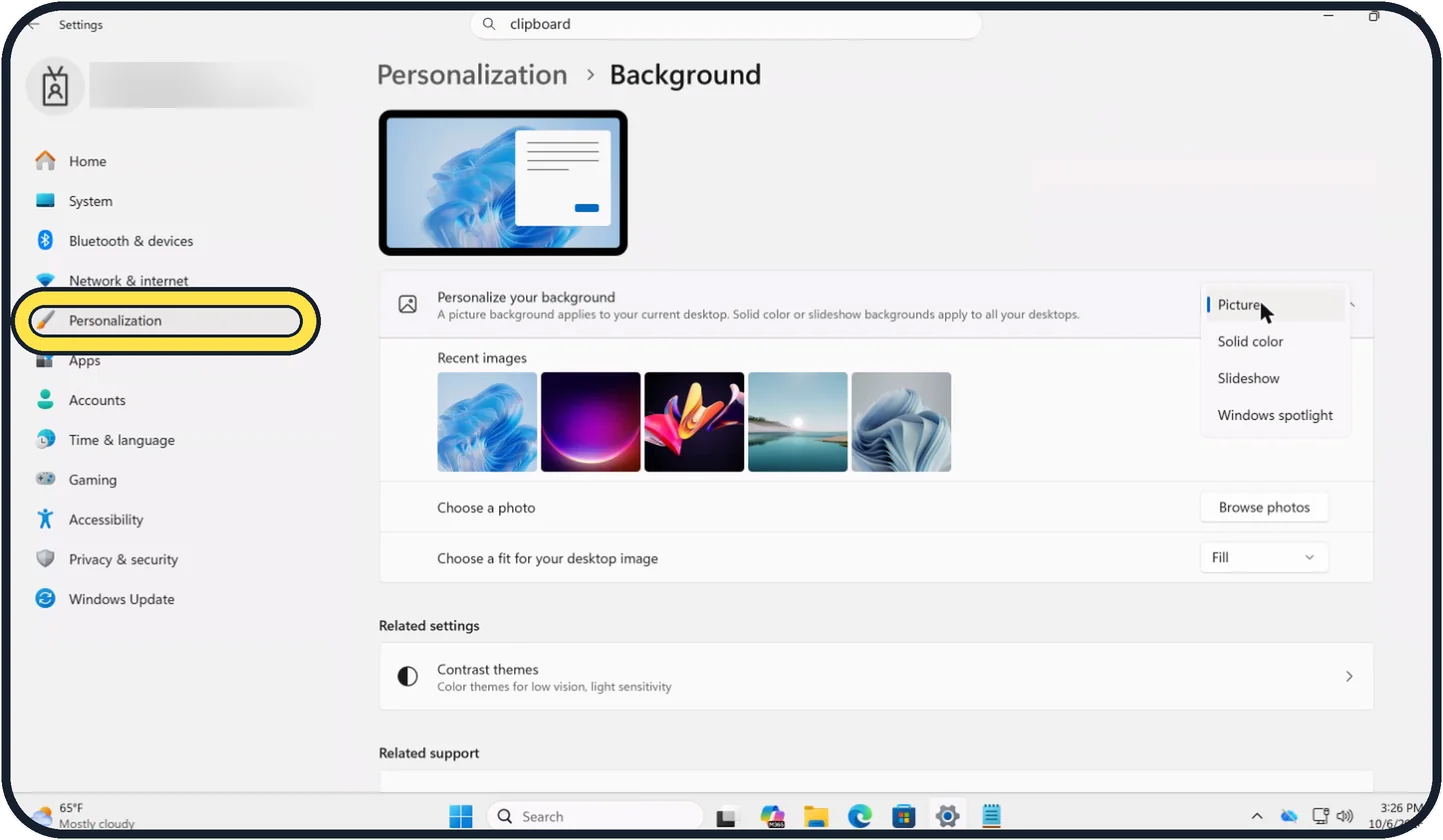Open Accounts settings
Screen dimensions: 1443x840
[x=97, y=400]
